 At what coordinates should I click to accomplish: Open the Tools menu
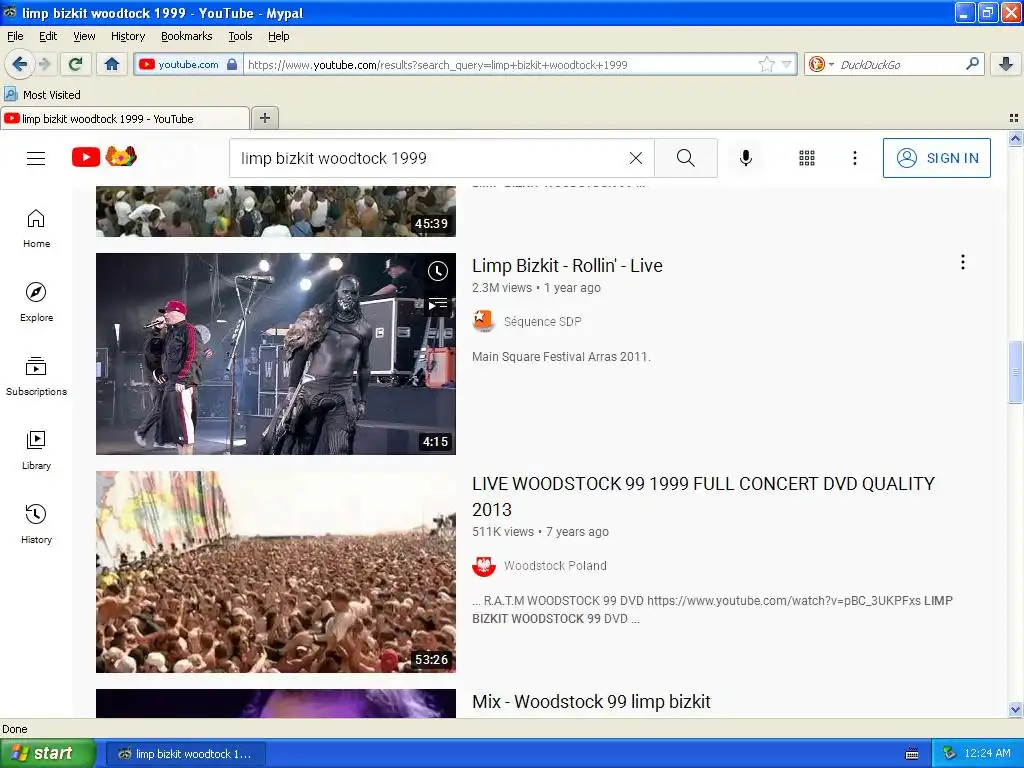pyautogui.click(x=240, y=36)
